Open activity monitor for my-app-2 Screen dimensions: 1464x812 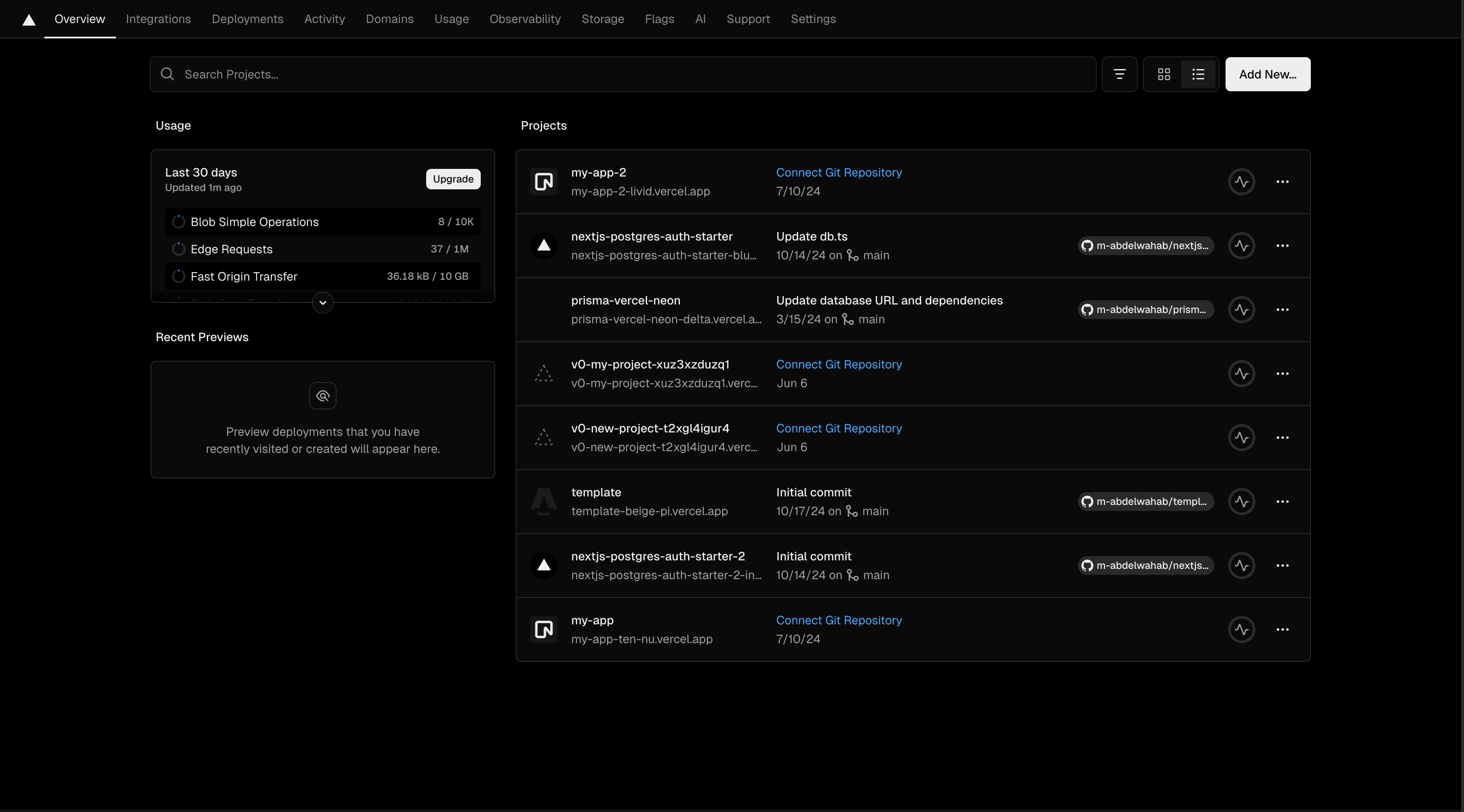click(x=1241, y=182)
